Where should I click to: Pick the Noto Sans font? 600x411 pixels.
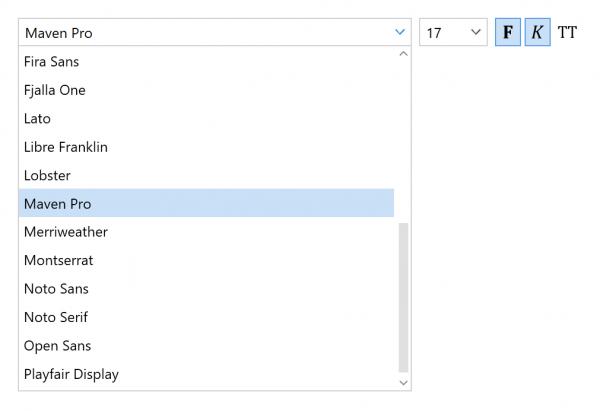[x=56, y=289]
